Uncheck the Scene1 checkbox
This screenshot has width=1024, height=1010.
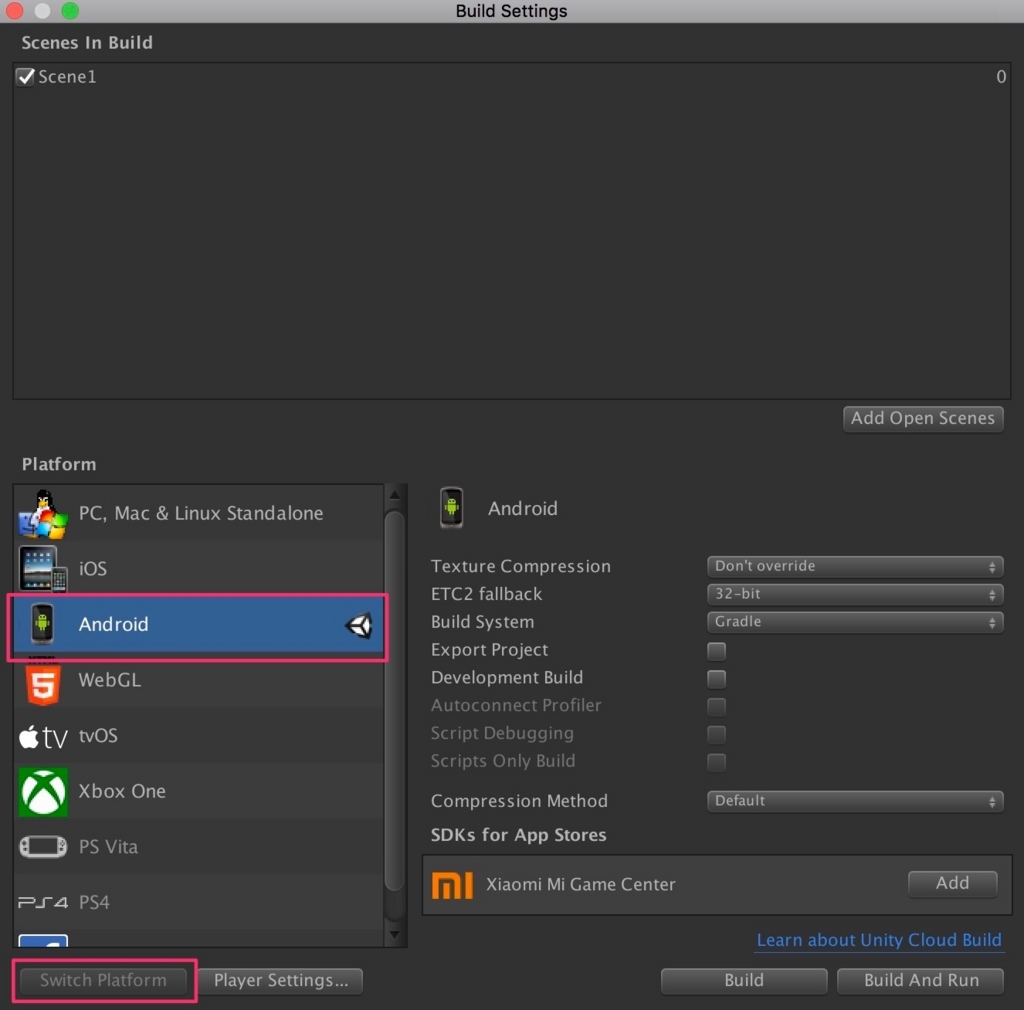25,77
